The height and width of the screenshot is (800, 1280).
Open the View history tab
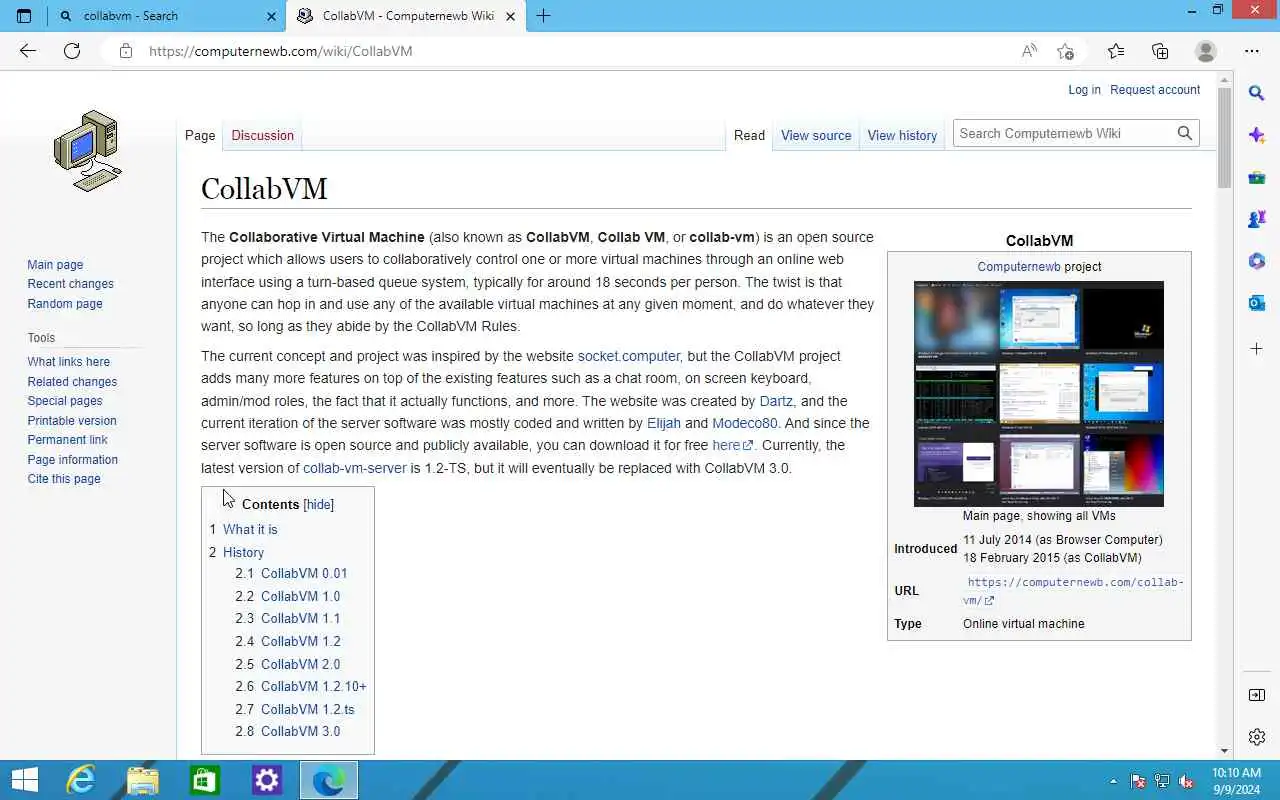coord(902,135)
